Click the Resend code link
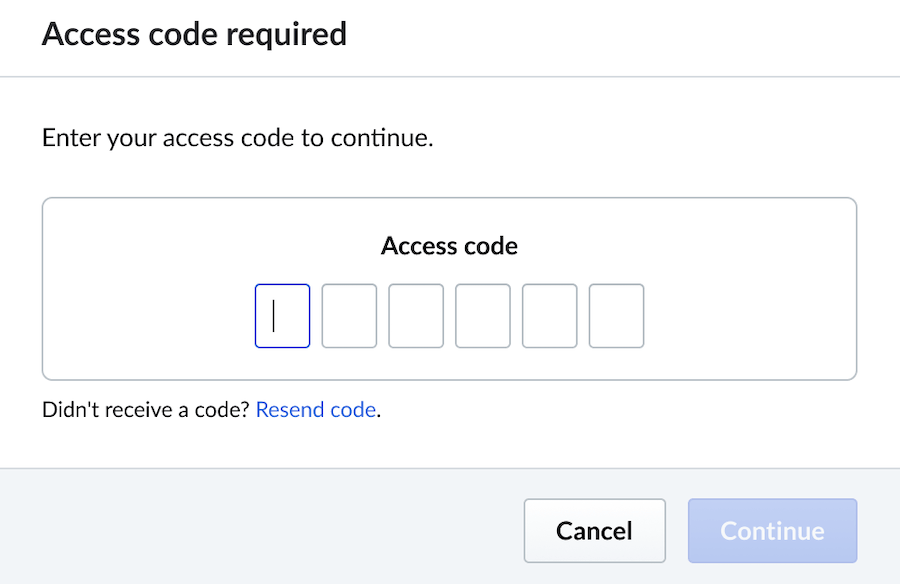Image resolution: width=900 pixels, height=584 pixels. coord(316,410)
